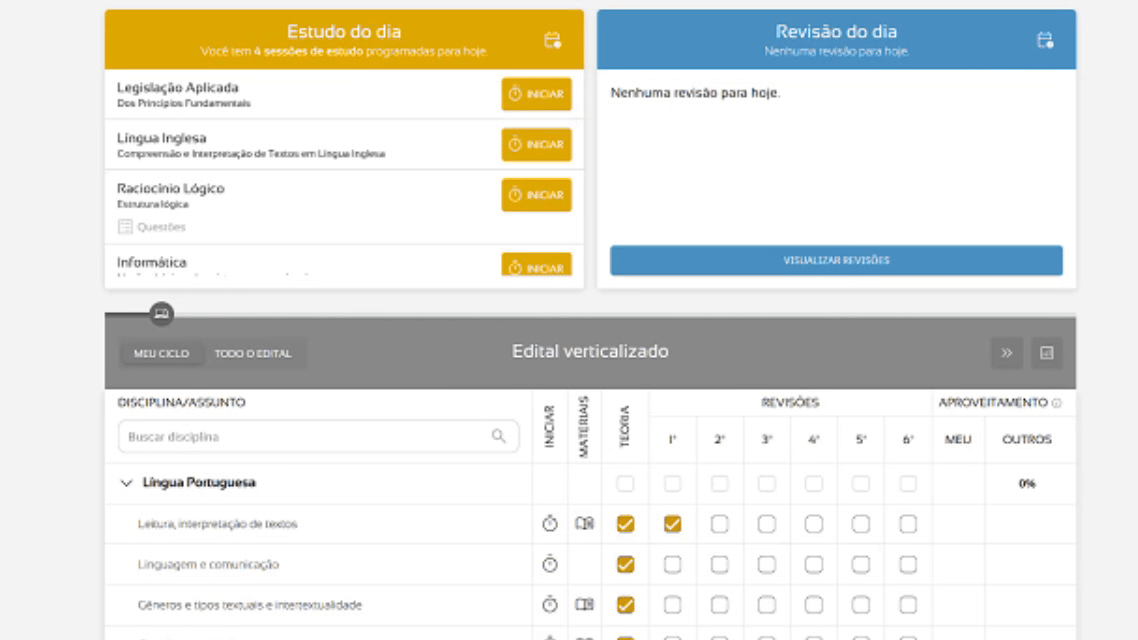Screen dimensions: 1138x640
Task: Click the table layout icon in Edital header
Action: point(1047,353)
